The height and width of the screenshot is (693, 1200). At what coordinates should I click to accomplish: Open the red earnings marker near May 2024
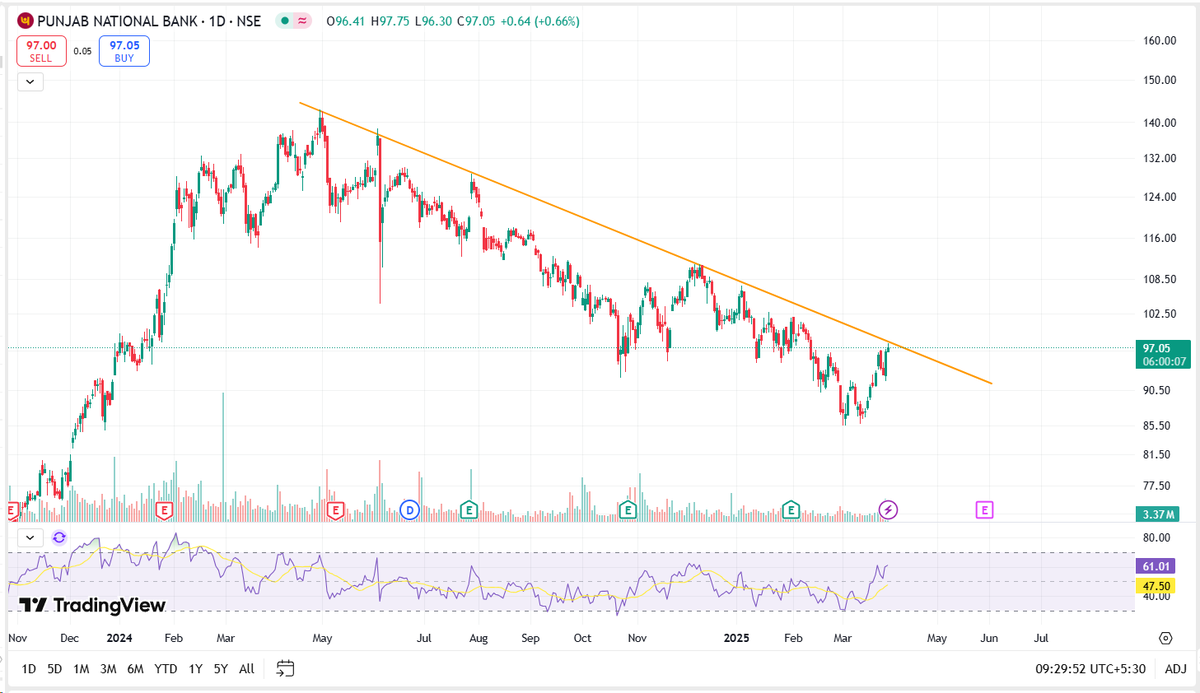335,510
